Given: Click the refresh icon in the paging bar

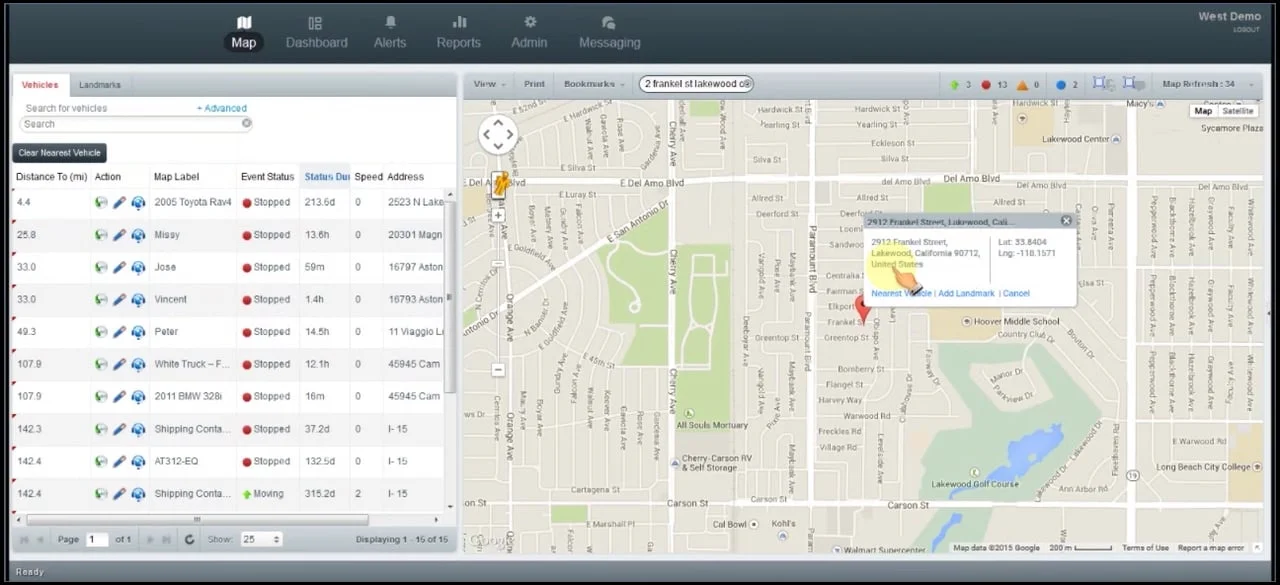Looking at the screenshot, I should (189, 540).
